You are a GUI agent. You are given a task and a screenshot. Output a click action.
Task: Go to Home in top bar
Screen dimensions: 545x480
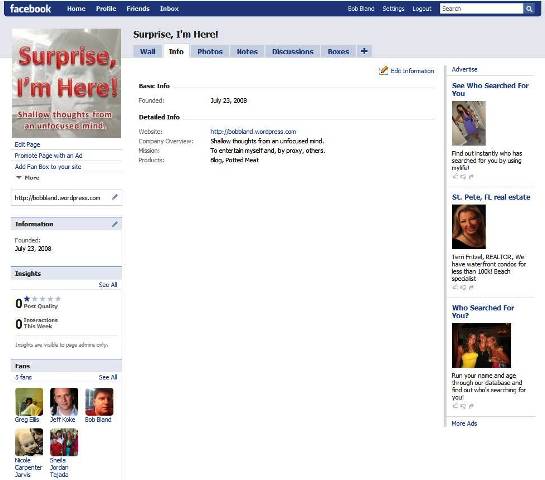click(76, 9)
